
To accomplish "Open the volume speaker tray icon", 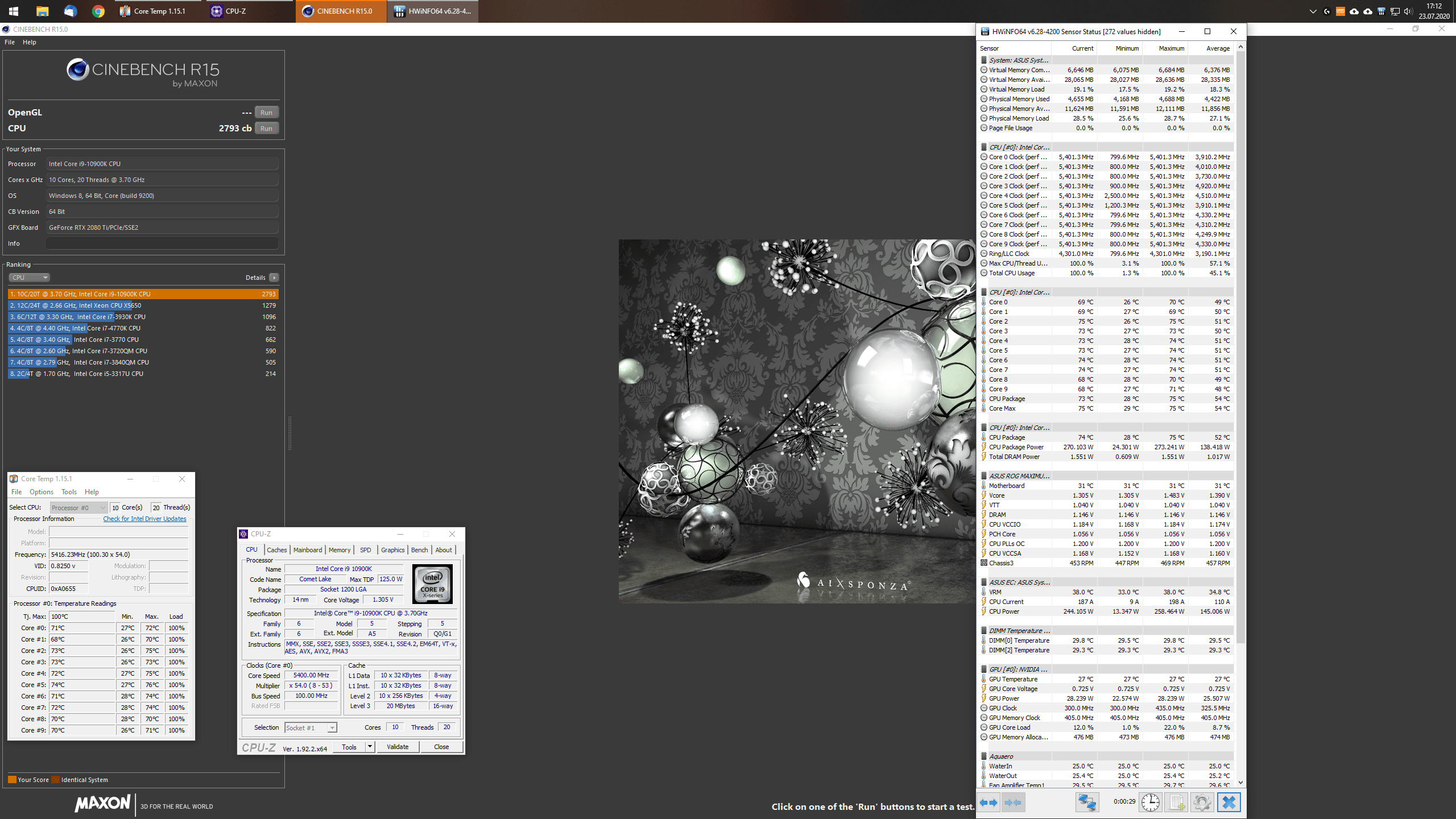I will [1408, 11].
